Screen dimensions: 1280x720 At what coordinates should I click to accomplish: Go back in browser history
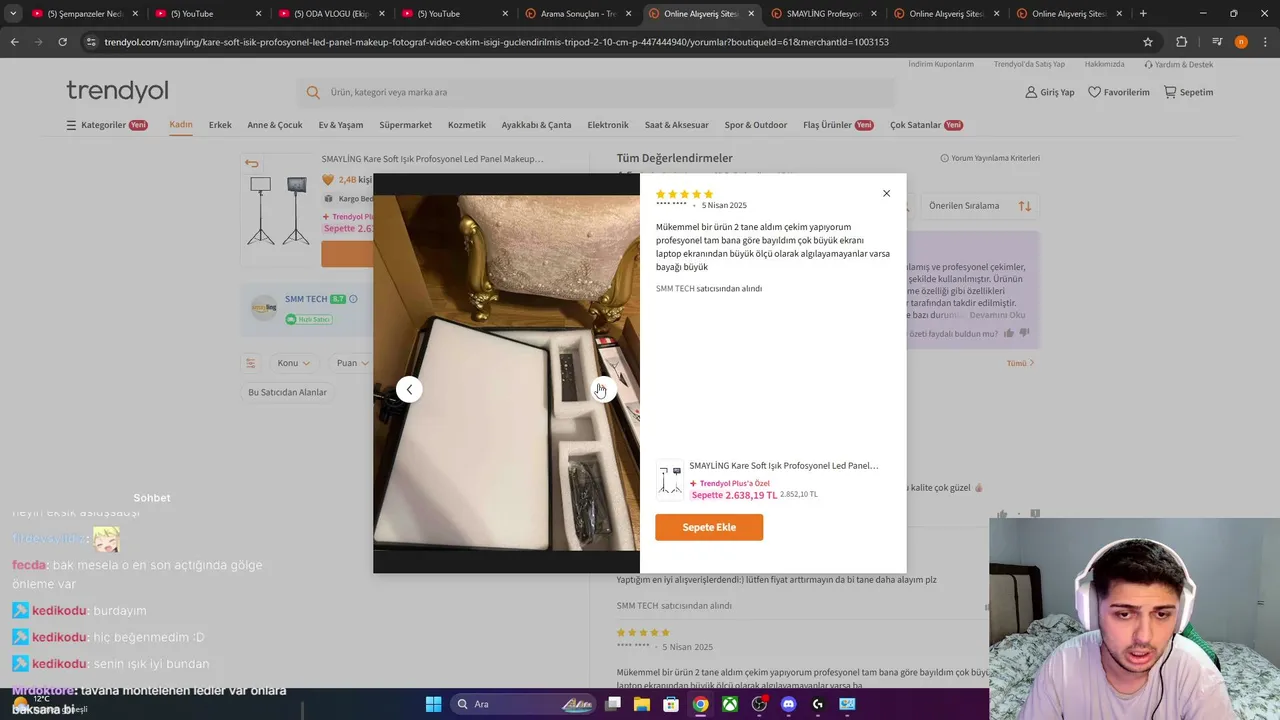click(x=14, y=42)
